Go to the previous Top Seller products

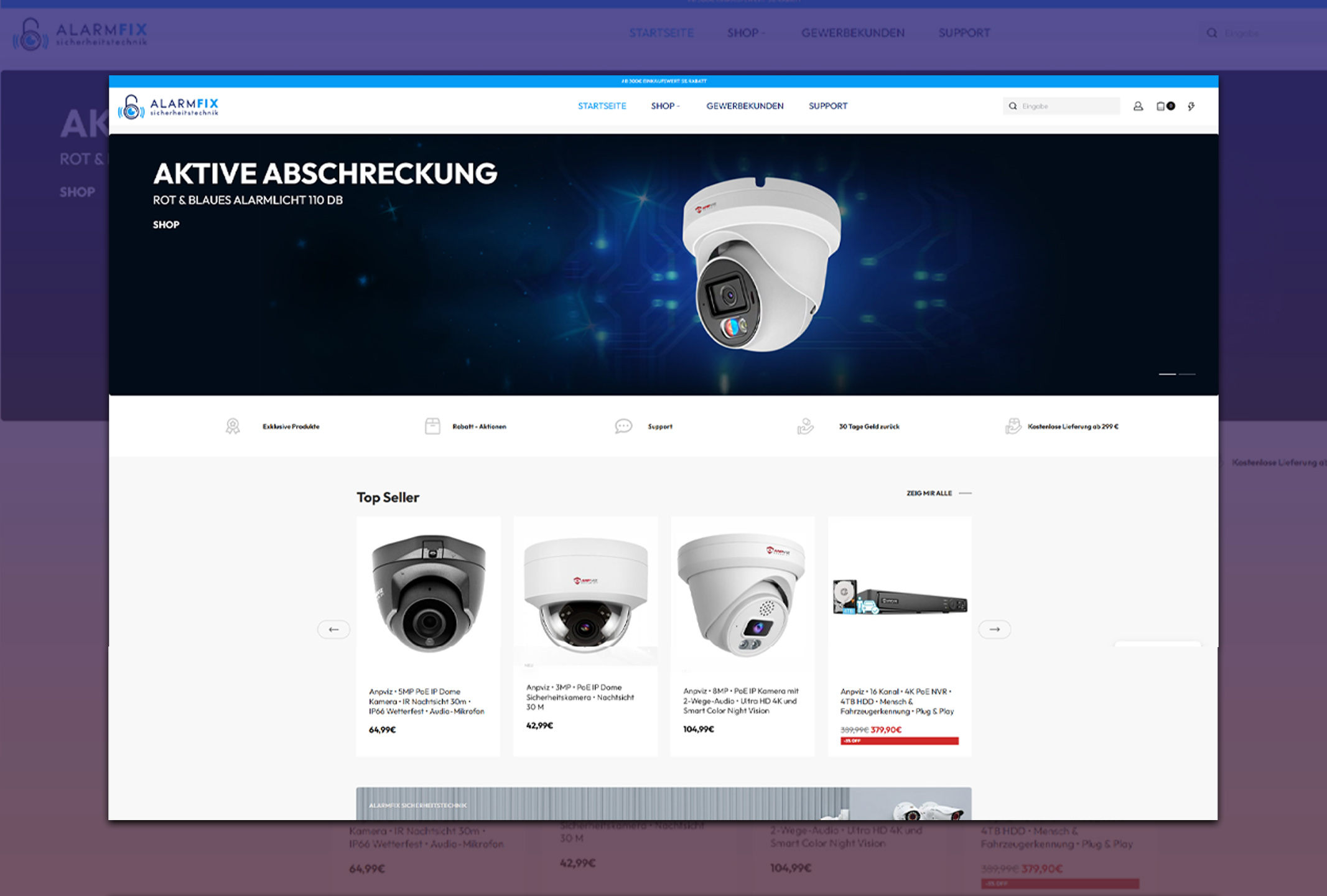coord(333,629)
